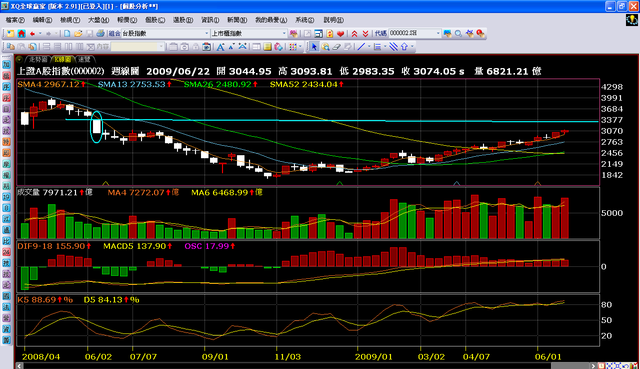Select the eraser drawing tool
This screenshot has height=369, width=640.
336,47
